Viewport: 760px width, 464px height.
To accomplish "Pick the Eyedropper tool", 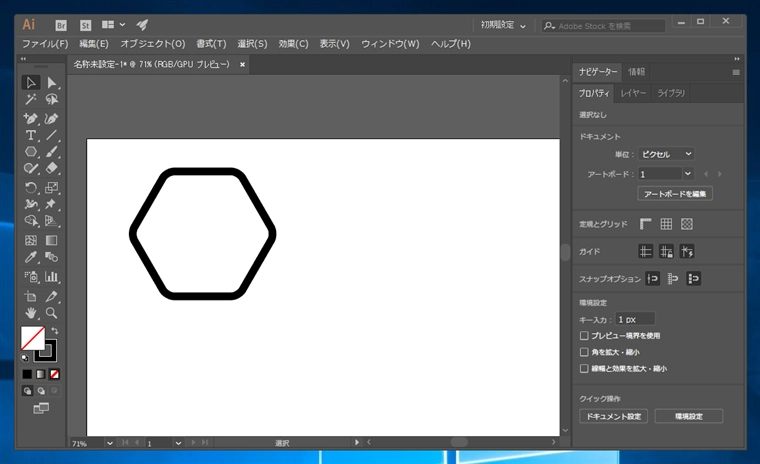I will 31,257.
